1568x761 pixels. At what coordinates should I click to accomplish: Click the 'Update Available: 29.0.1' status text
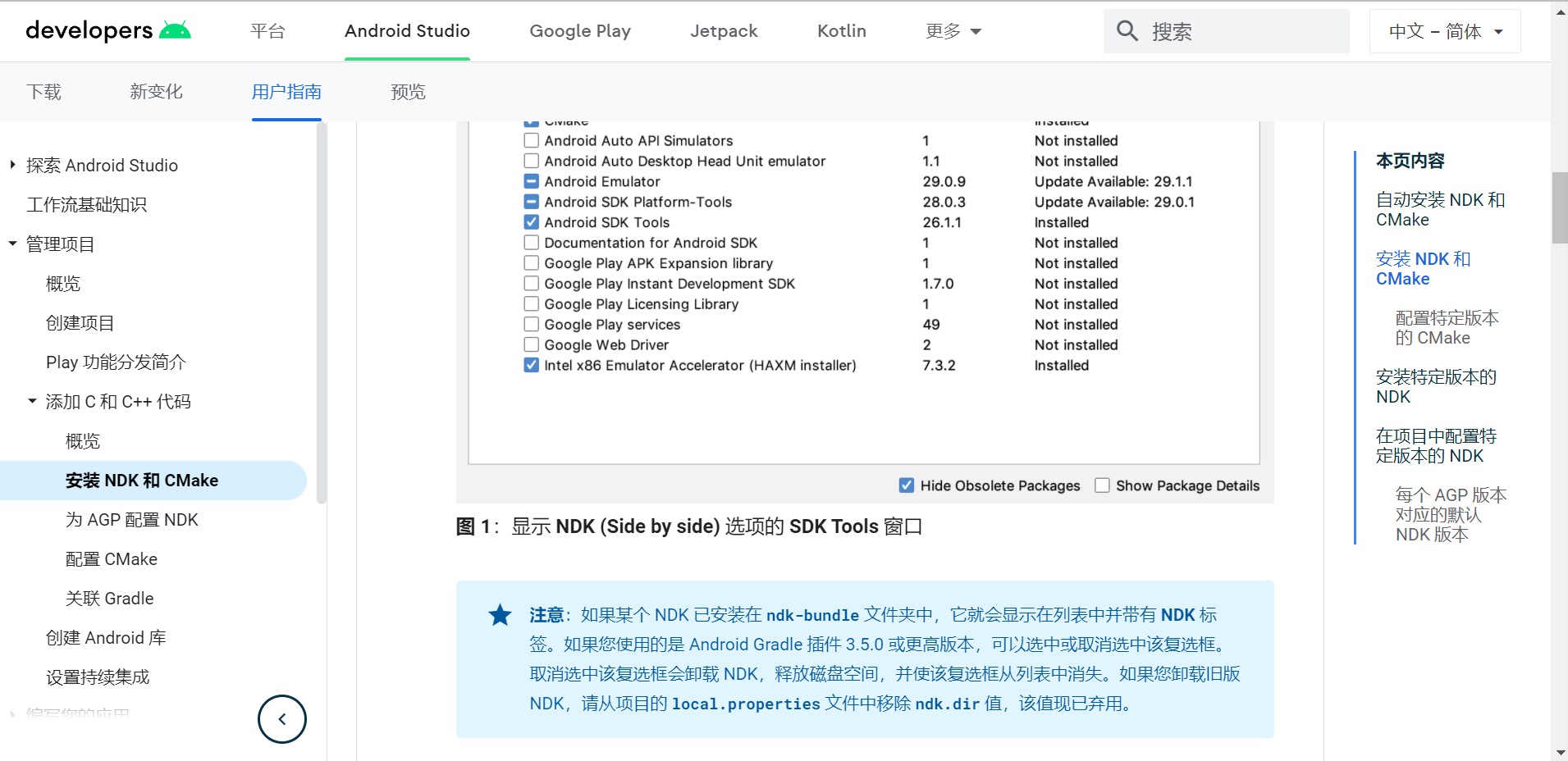click(x=1114, y=202)
